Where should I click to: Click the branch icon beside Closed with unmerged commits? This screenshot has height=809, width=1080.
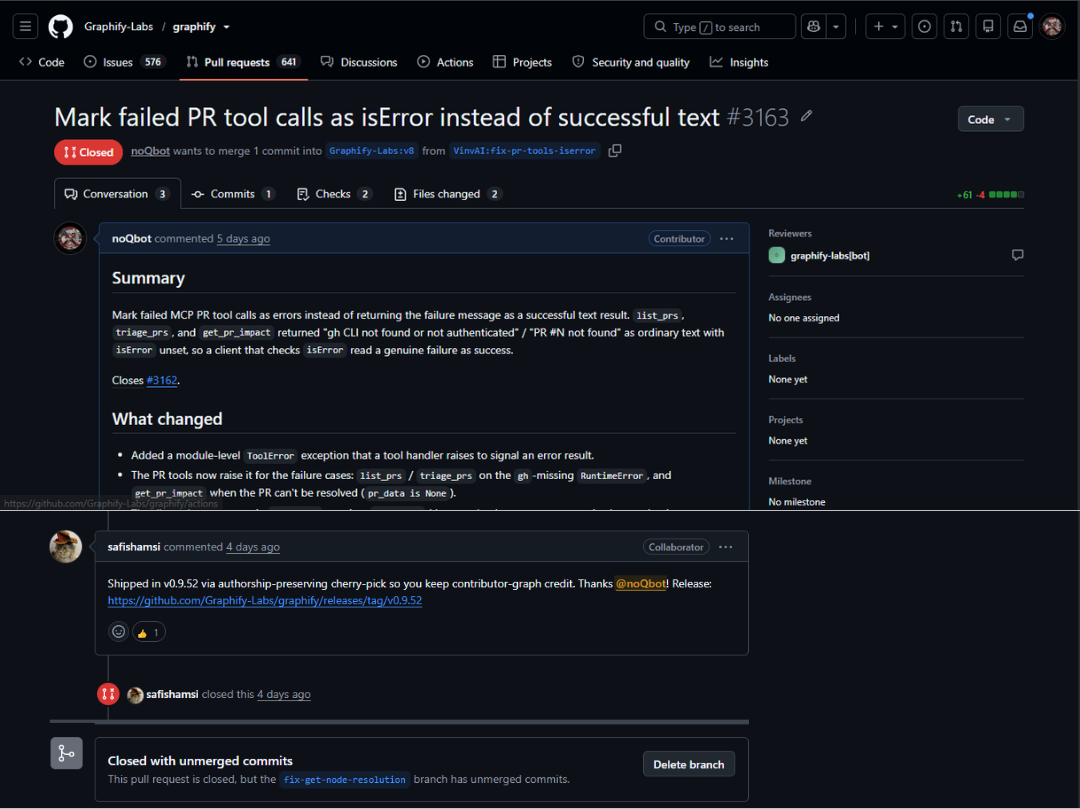point(67,753)
